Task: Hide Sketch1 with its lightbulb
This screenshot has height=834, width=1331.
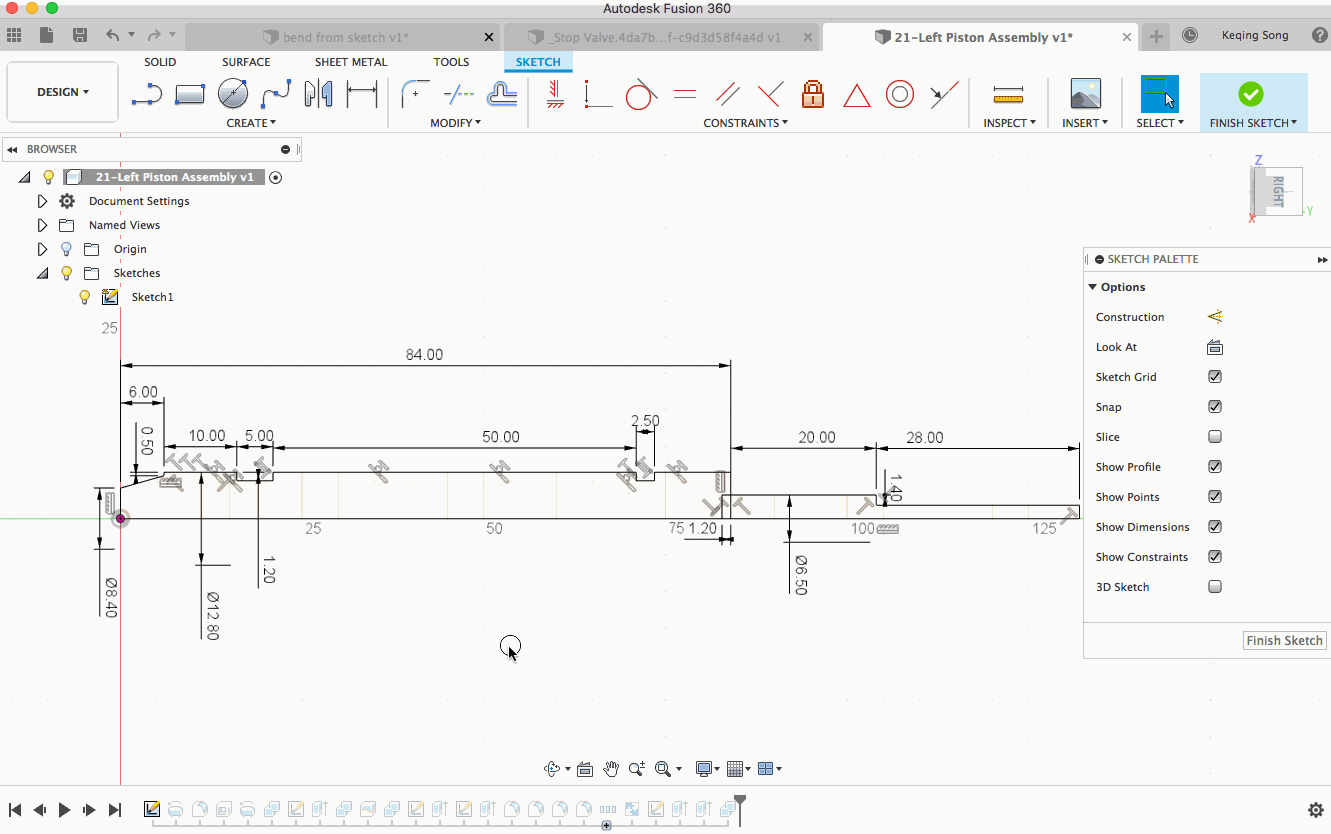Action: click(x=85, y=297)
